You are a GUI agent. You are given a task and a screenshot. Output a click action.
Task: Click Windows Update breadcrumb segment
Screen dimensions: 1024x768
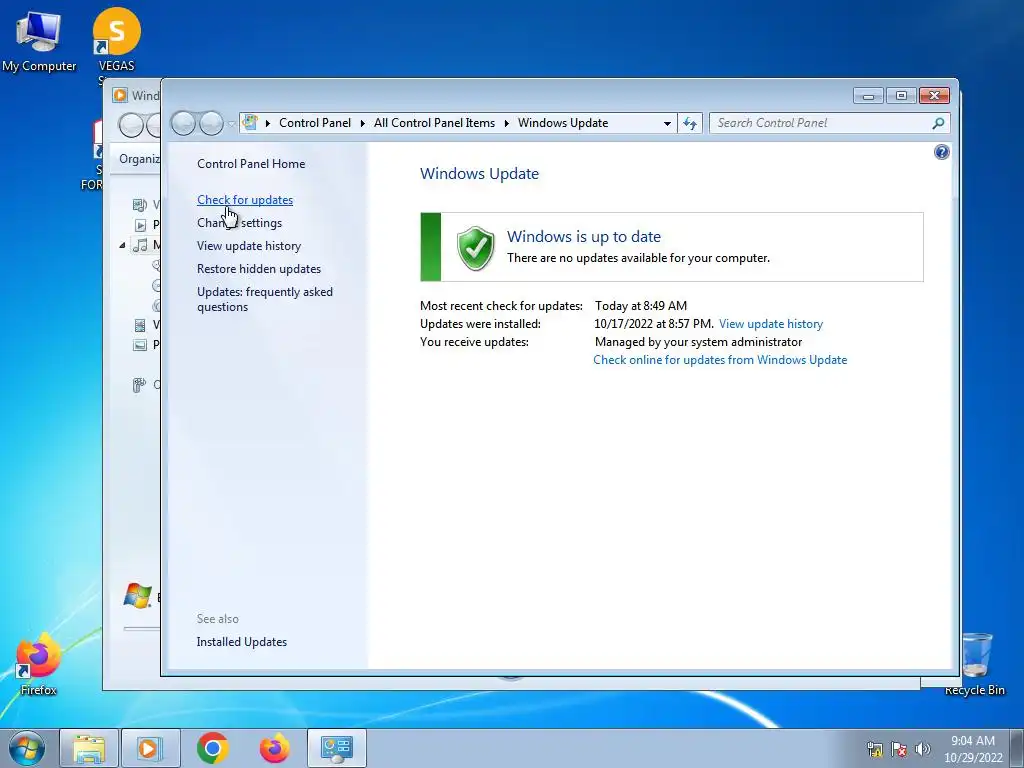click(563, 123)
